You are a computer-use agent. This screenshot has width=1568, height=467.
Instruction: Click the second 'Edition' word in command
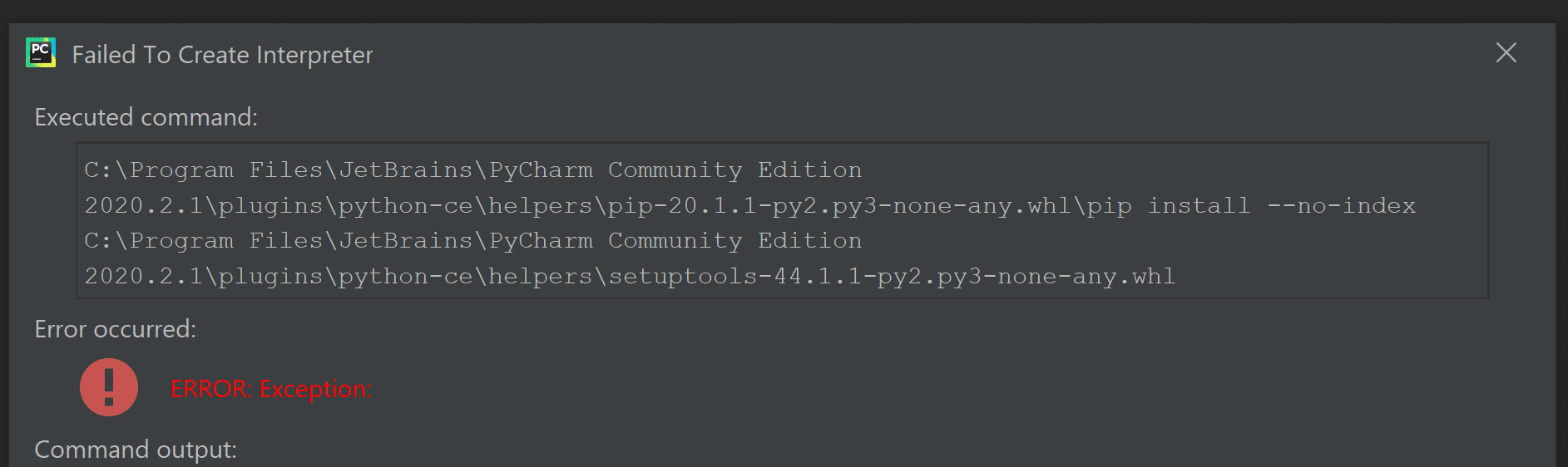click(x=809, y=241)
